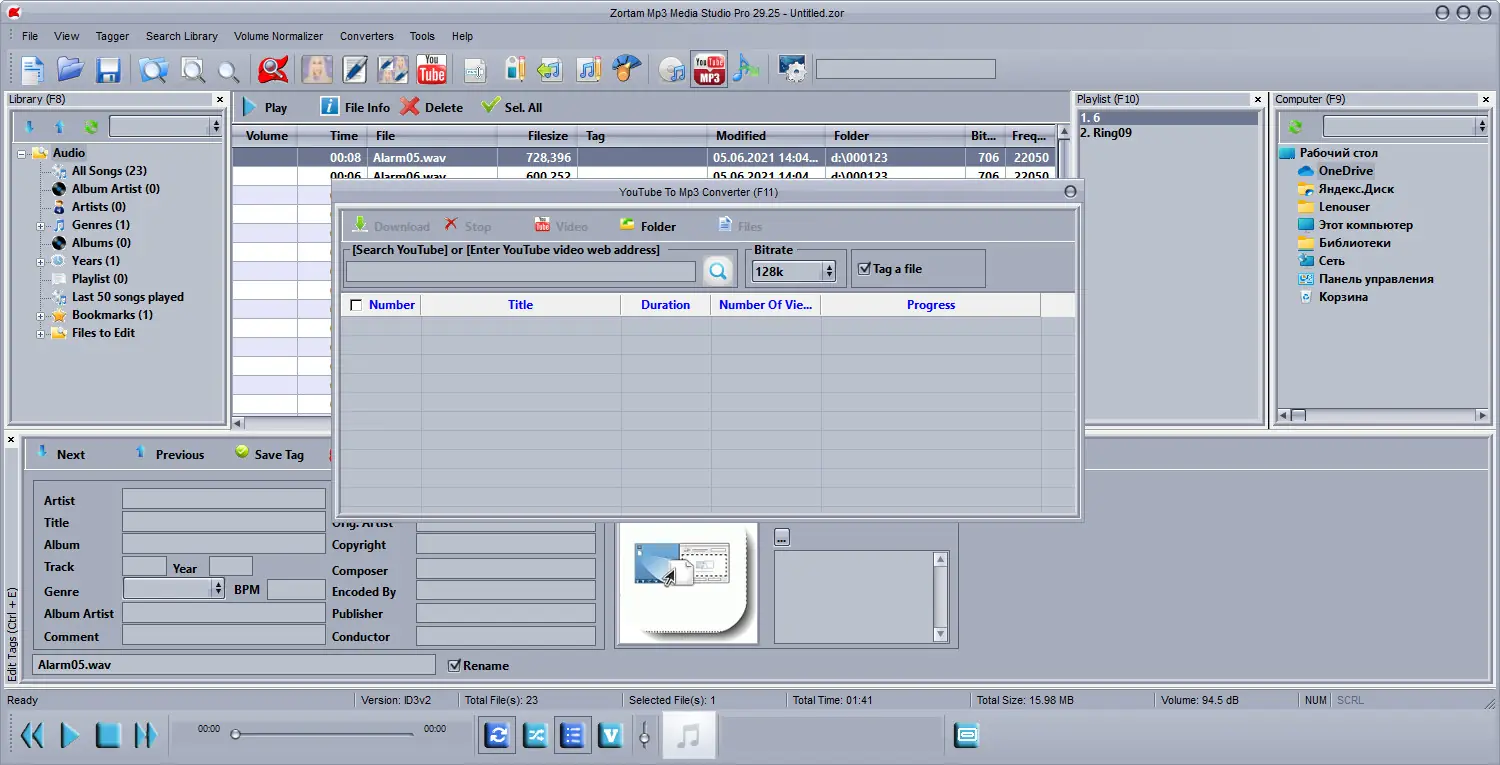The image size is (1500, 765).
Task: Click the green refresh icon in Computer panel
Action: tap(1295, 127)
